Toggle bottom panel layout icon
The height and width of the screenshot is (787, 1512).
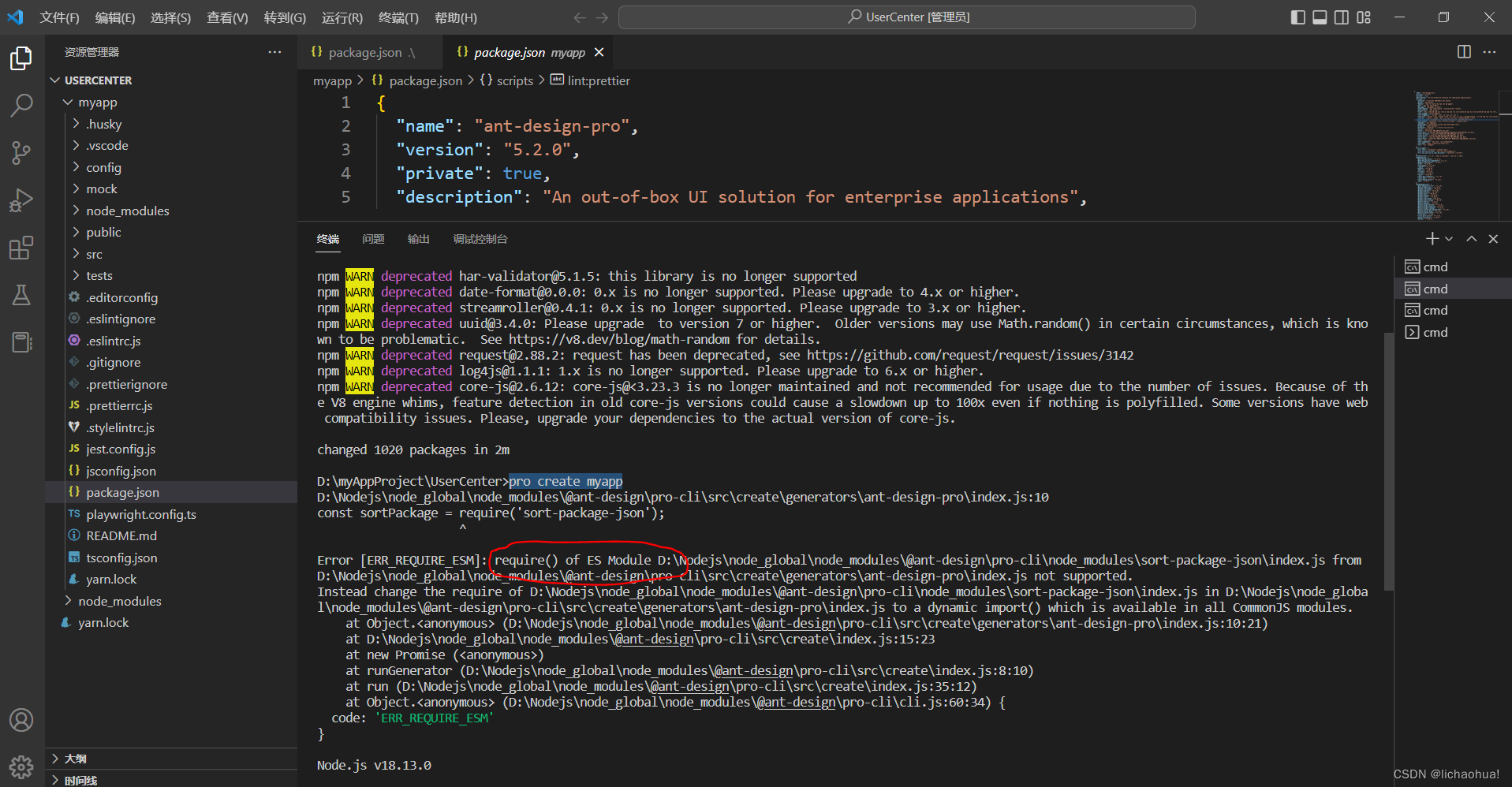[x=1320, y=17]
